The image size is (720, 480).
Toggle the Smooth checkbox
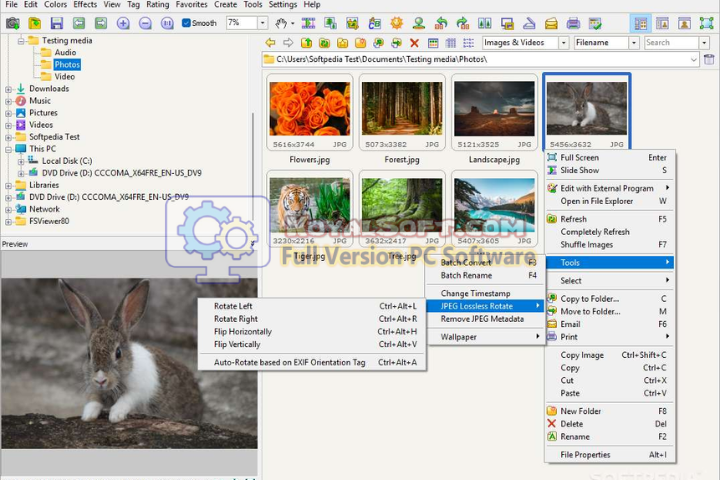click(186, 23)
